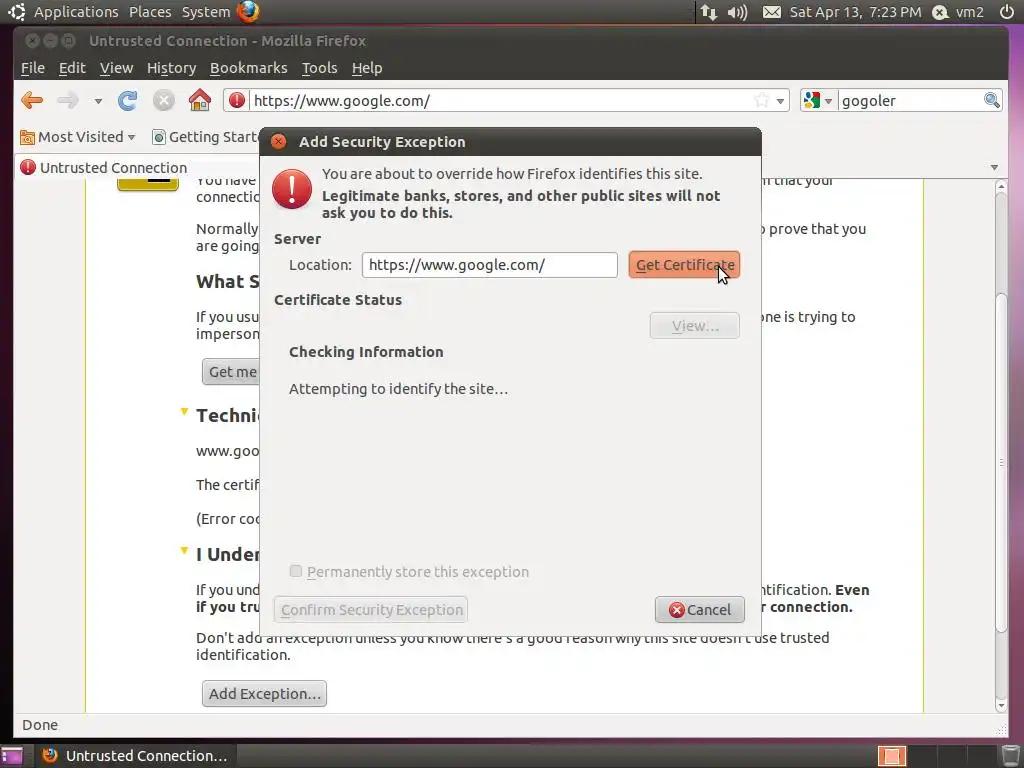Click the volume speaker icon

pos(737,12)
